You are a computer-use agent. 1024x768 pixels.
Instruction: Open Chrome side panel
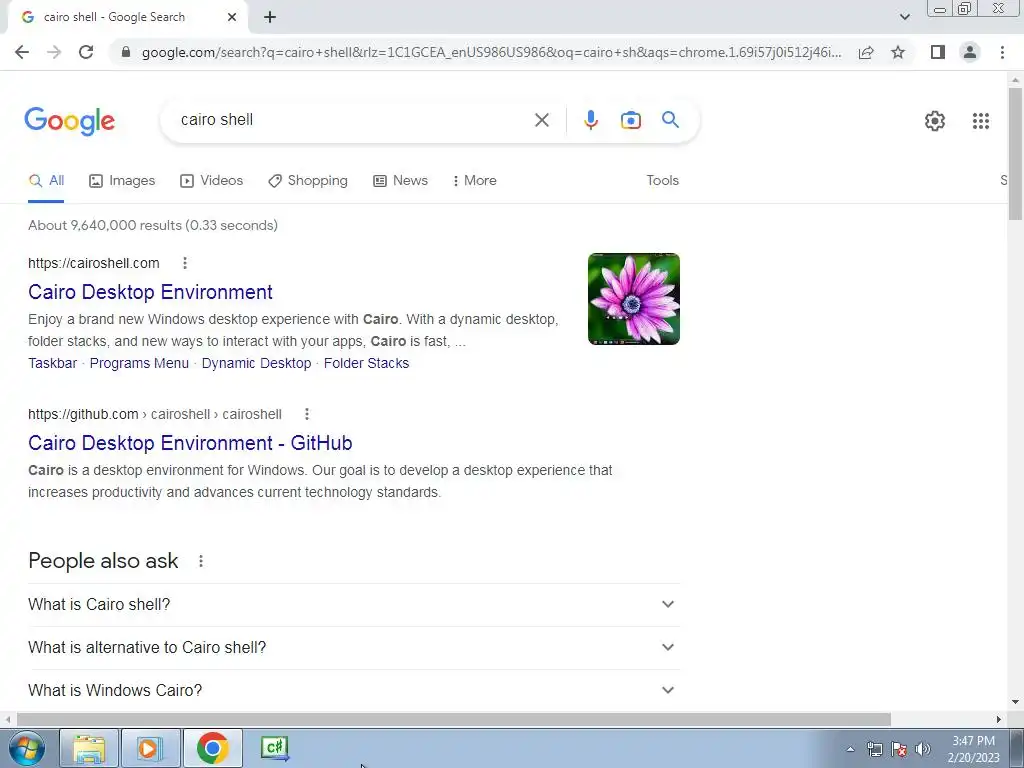click(x=938, y=52)
